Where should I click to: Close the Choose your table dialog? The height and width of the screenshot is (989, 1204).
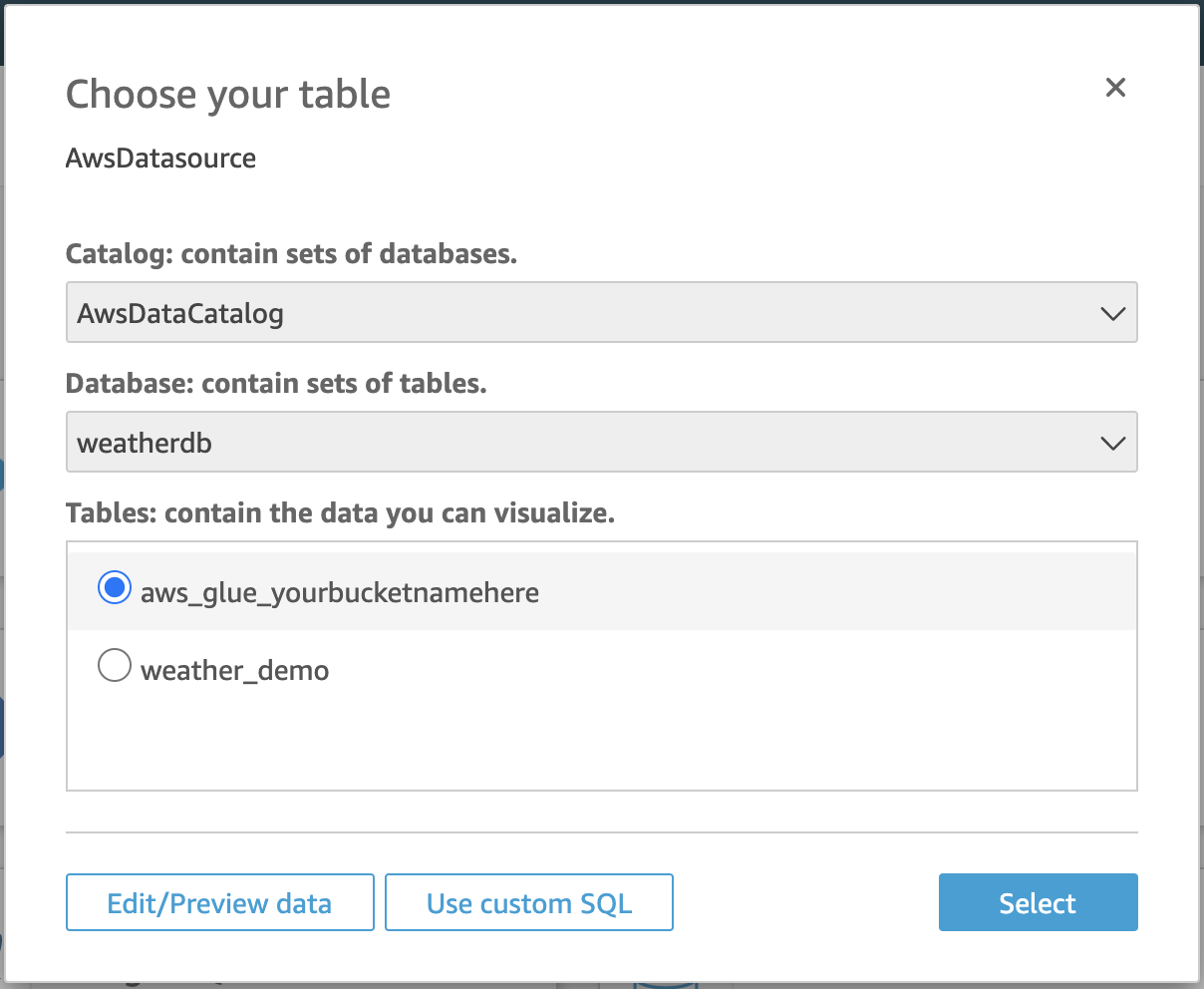1115,88
